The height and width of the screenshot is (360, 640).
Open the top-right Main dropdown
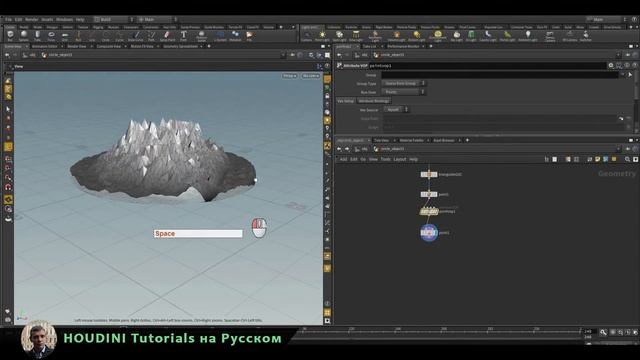pyautogui.click(x=607, y=19)
